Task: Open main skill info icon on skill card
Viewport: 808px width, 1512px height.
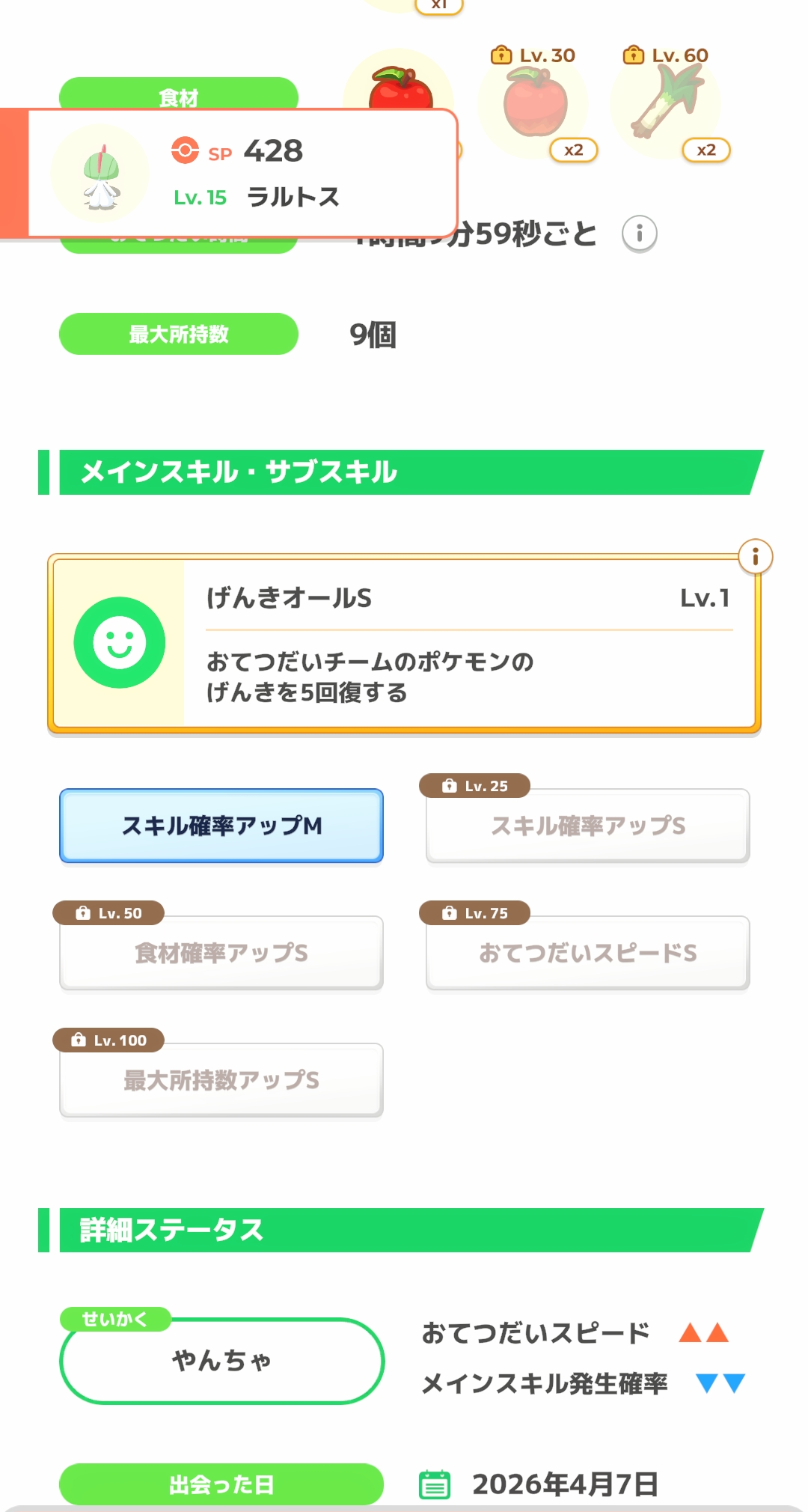Action: 755,557
